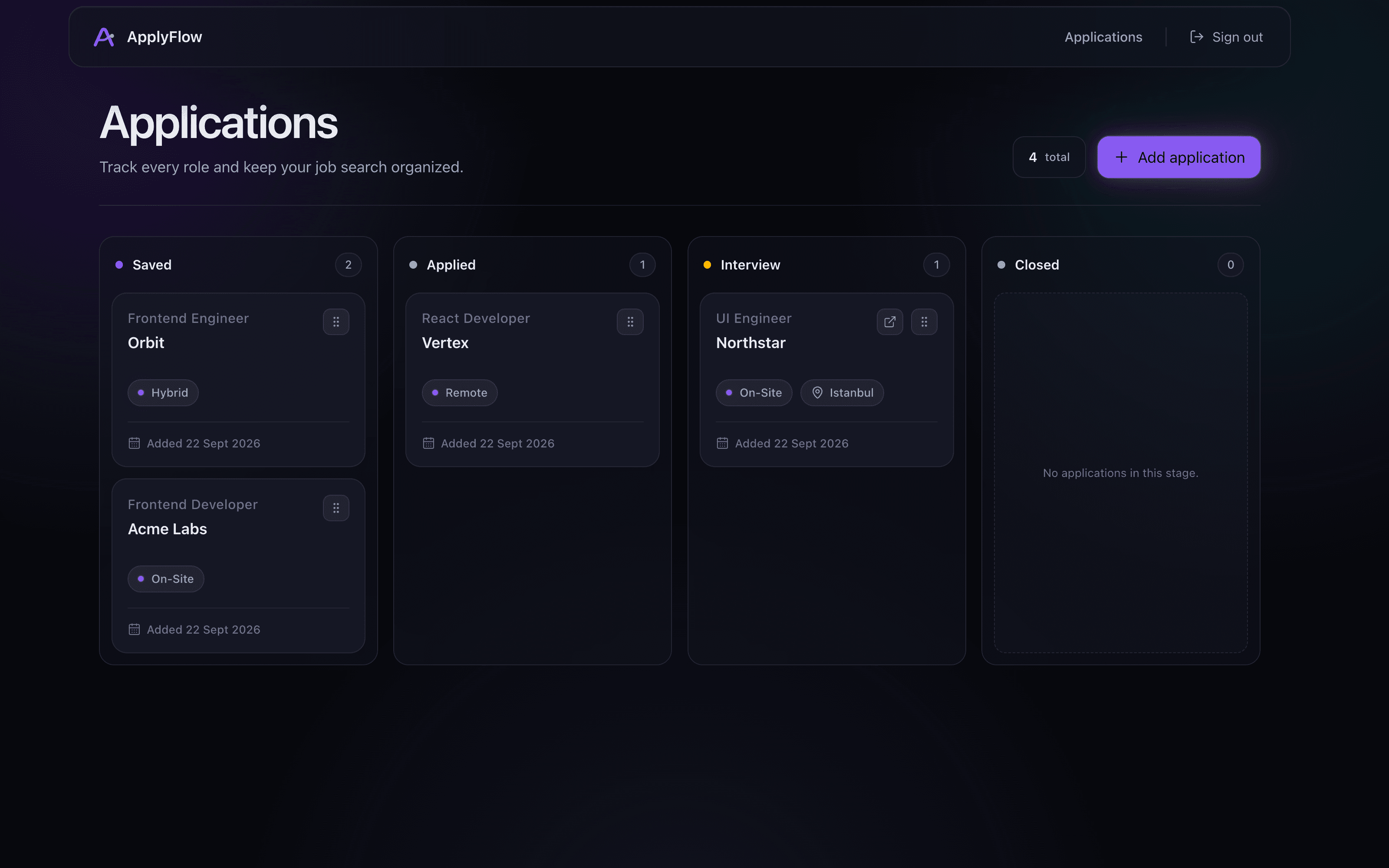Image resolution: width=1389 pixels, height=868 pixels.
Task: Click the gray dot next to Applied
Action: [413, 265]
